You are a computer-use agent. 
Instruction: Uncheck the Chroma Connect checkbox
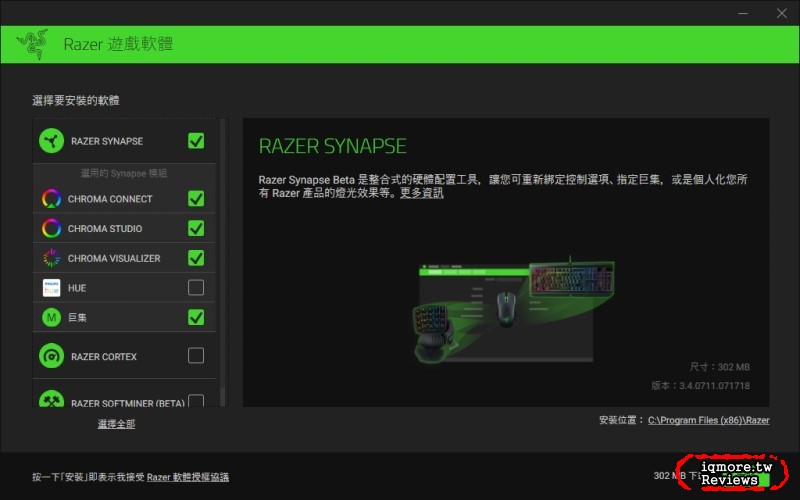pyautogui.click(x=196, y=198)
